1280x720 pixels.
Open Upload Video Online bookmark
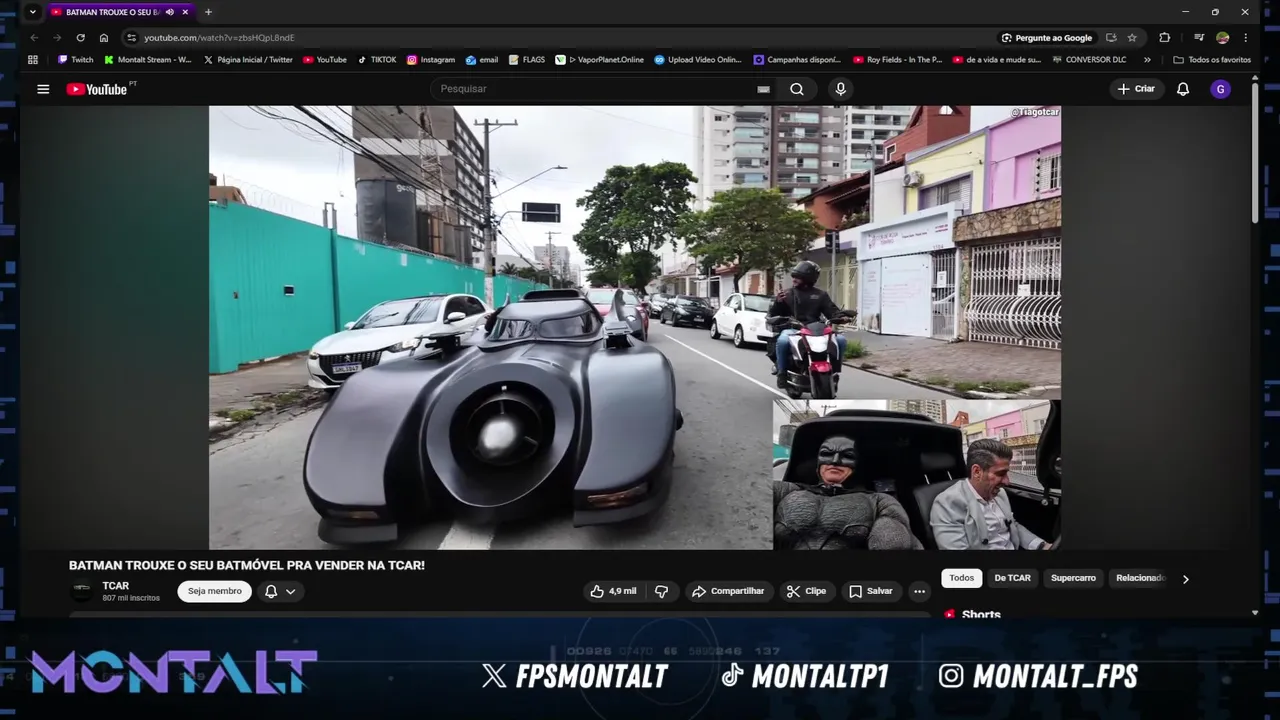[x=698, y=60]
